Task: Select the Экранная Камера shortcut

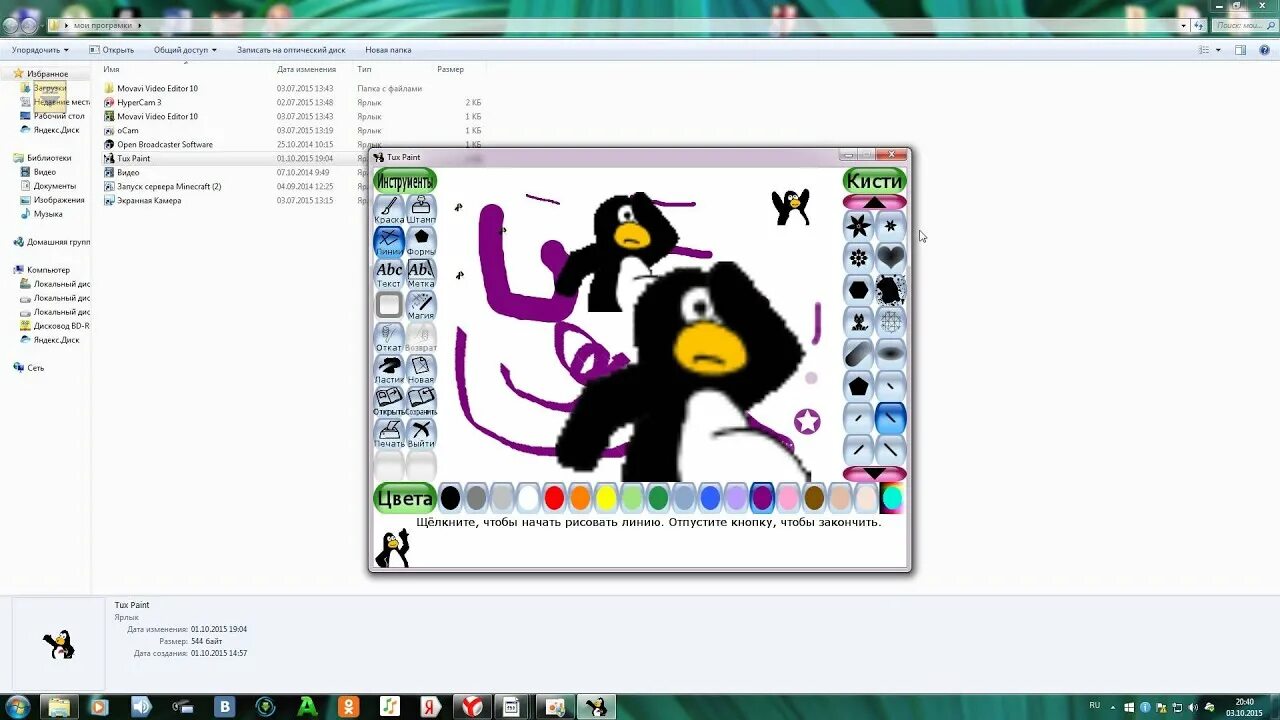Action: pos(149,200)
